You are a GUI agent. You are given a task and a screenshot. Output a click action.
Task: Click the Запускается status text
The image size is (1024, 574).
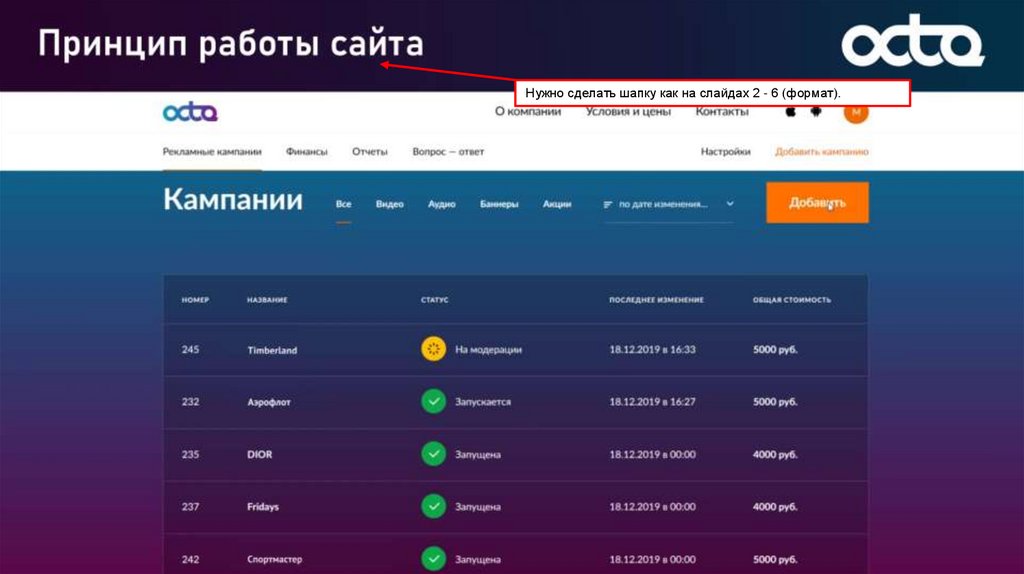483,402
